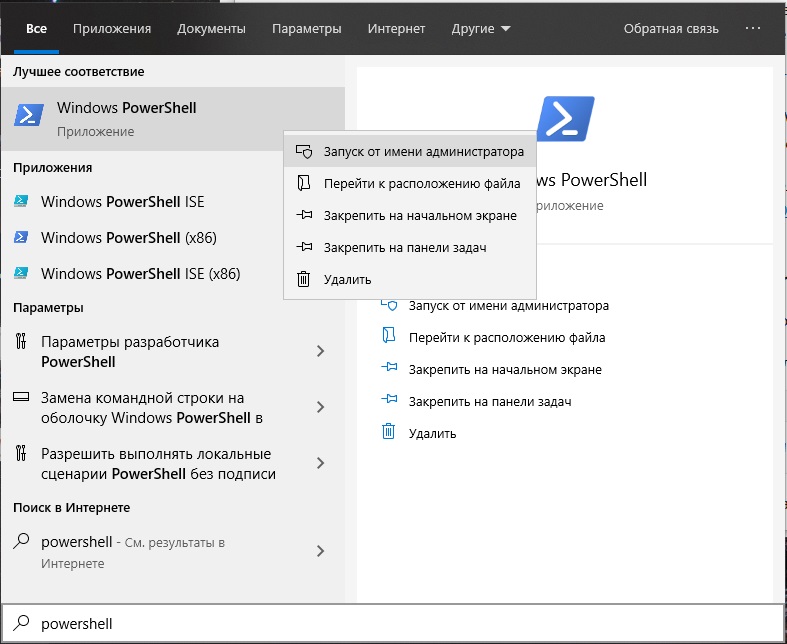787x644 pixels.
Task: Click the Windows PowerShell (x86) icon
Action: tap(21, 237)
